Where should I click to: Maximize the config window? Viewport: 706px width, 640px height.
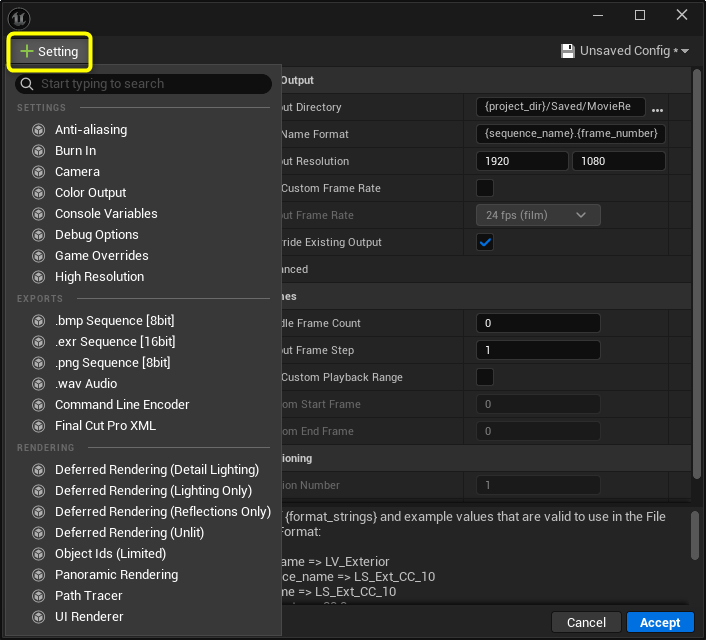point(640,15)
